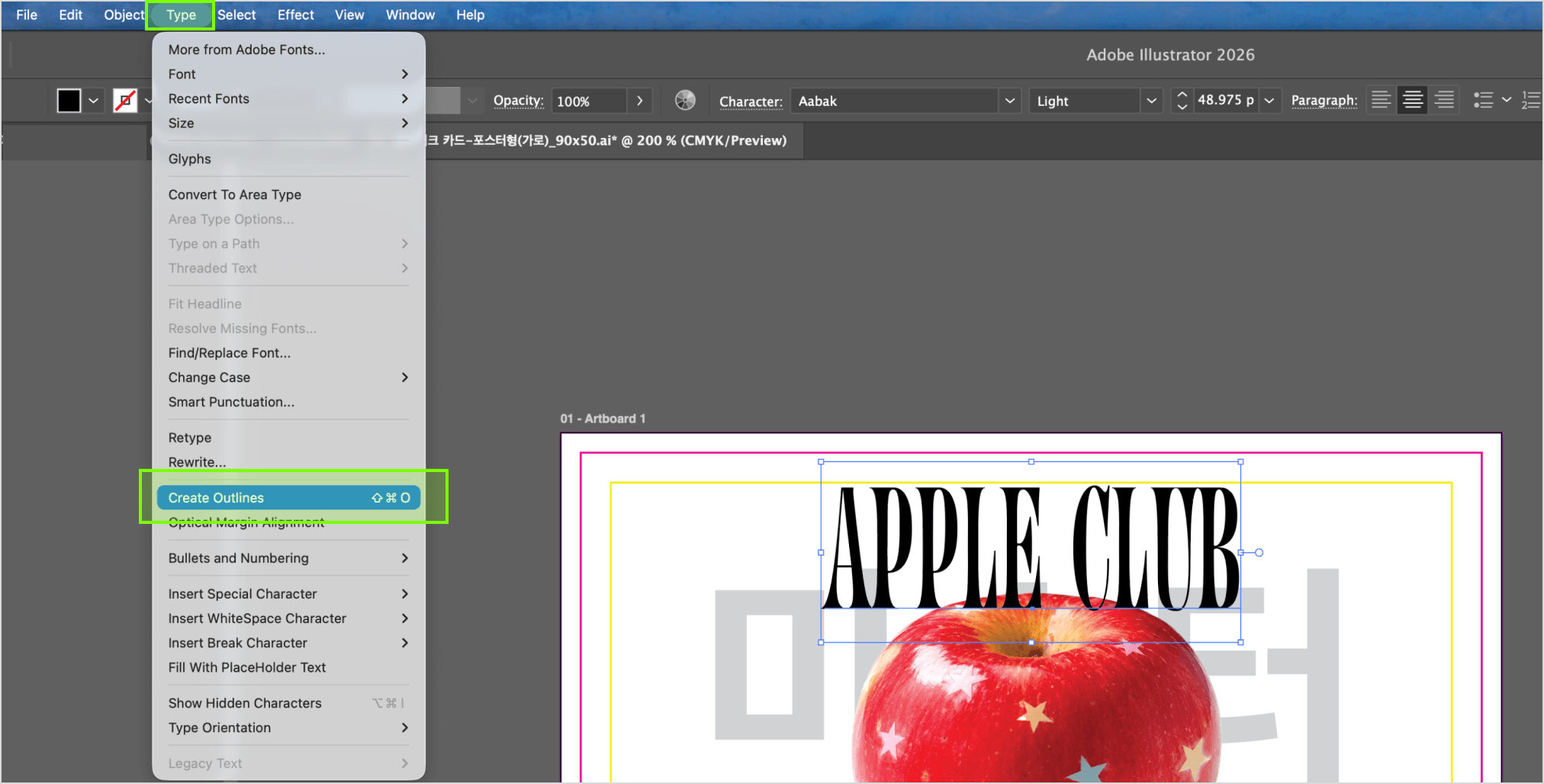Screen dimensions: 1544x784
Task: Open the Character panel link
Action: click(x=751, y=101)
